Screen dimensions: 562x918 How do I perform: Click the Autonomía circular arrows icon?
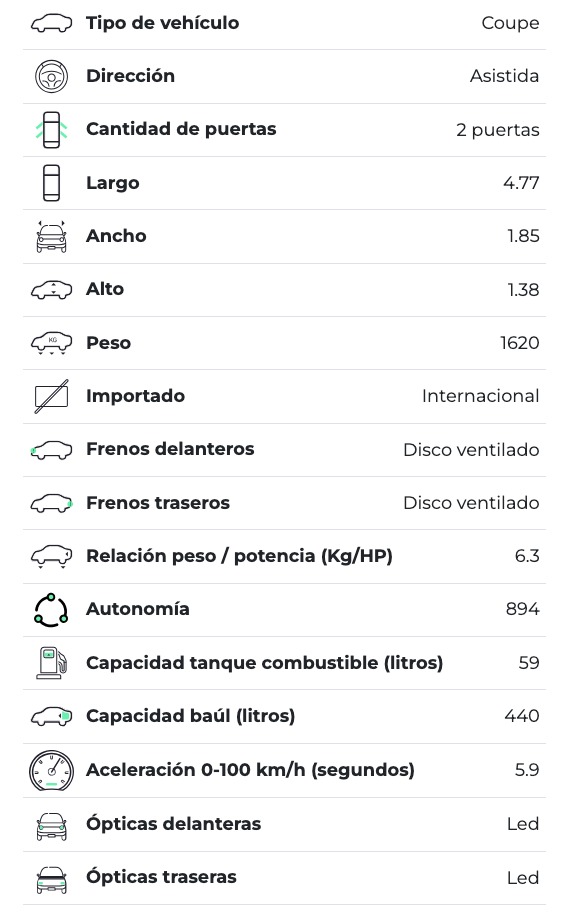52,609
